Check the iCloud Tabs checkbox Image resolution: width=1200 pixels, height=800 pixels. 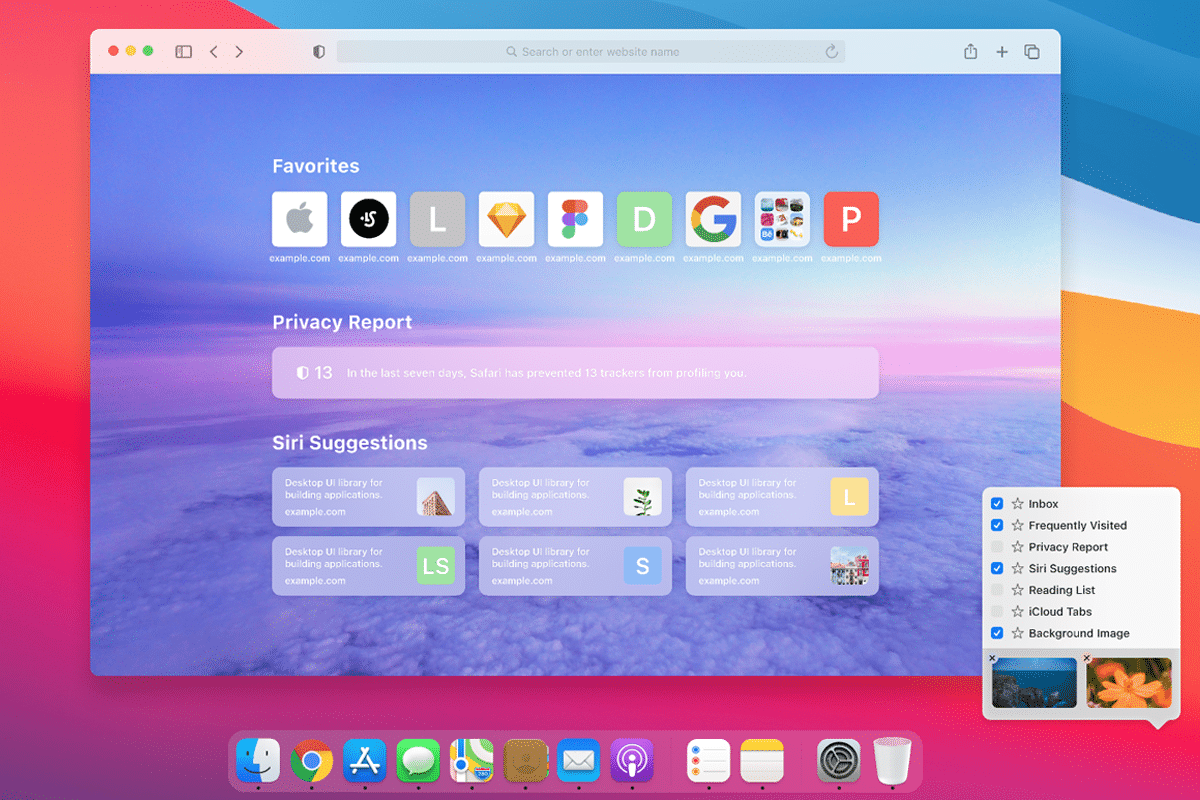tap(997, 611)
